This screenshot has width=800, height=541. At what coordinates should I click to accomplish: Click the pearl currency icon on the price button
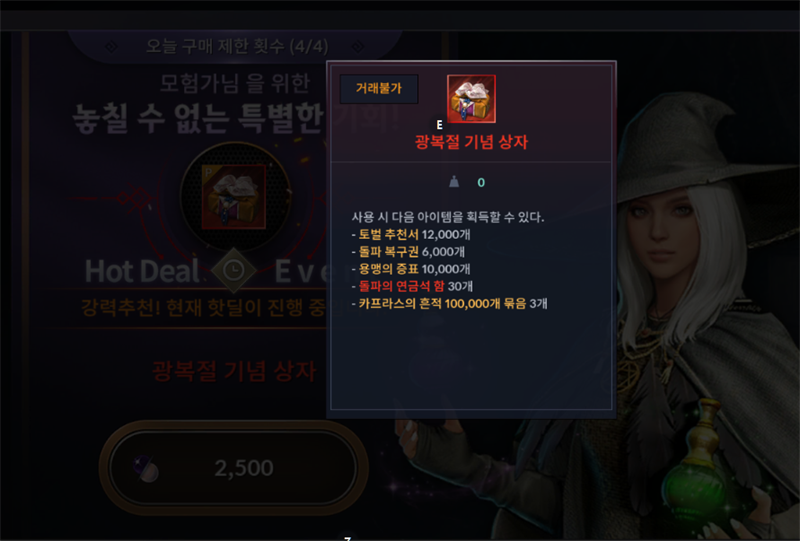click(146, 469)
